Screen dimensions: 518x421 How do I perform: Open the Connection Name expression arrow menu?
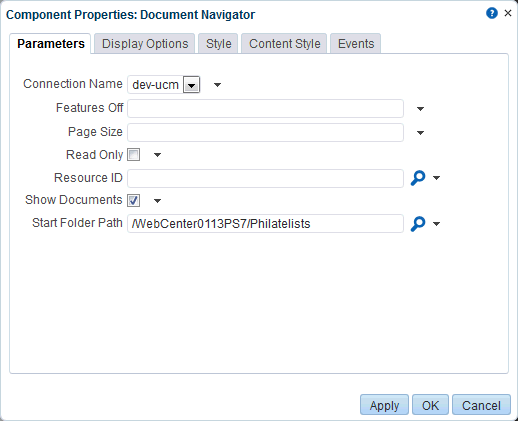[217, 85]
